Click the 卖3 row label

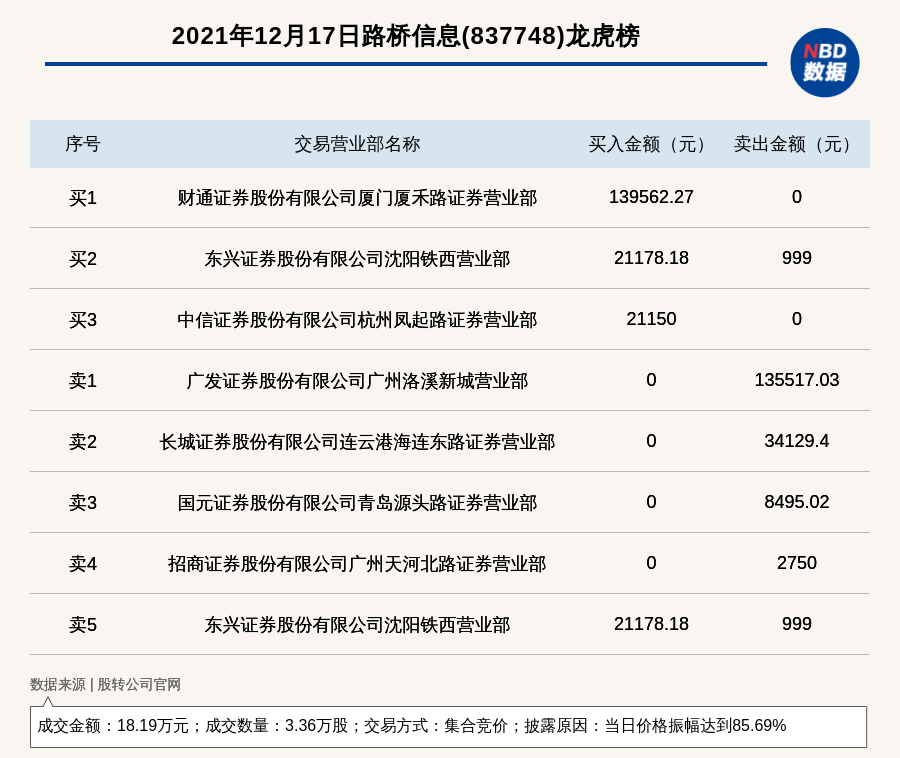(83, 503)
